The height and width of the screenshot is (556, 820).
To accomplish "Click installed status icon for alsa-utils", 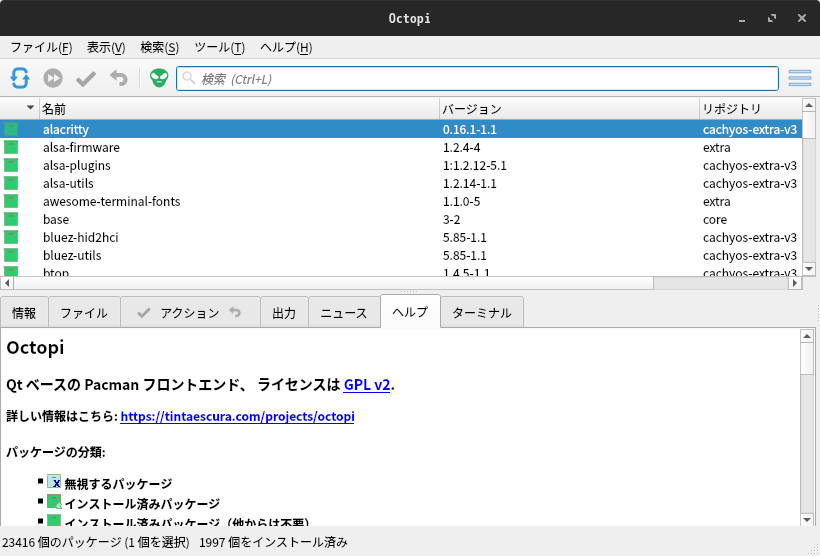I will 11,184.
